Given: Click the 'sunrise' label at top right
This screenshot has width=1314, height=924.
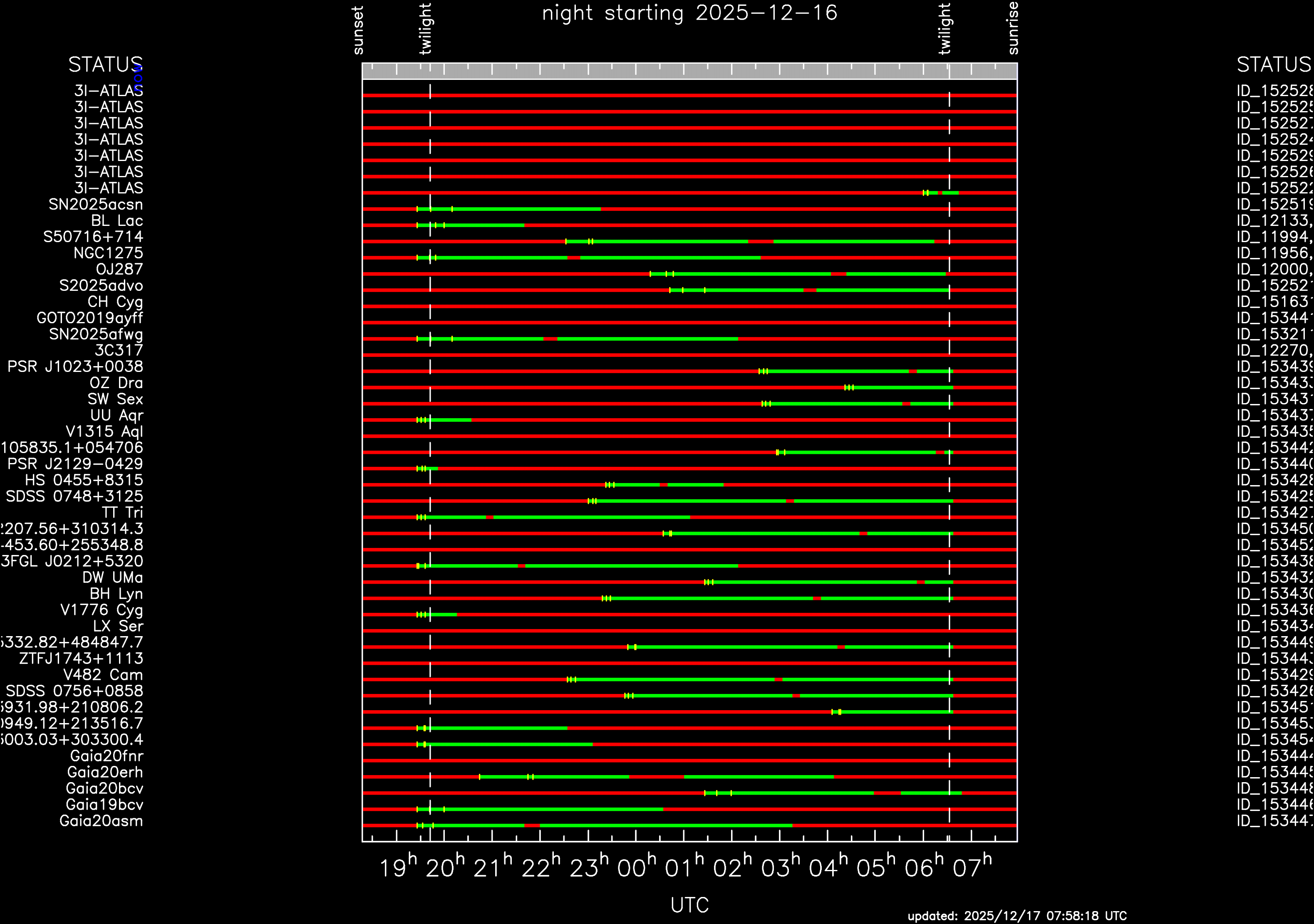Looking at the screenshot, I should (x=1013, y=28).
